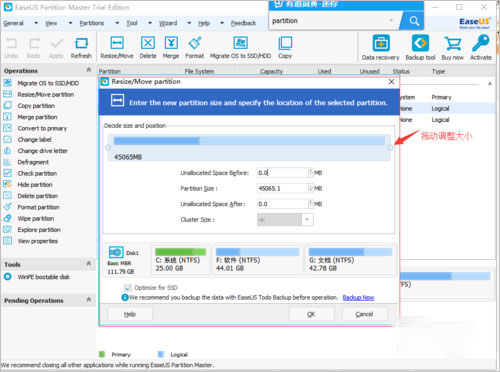Follow the Backup Now link
The height and width of the screenshot is (372, 500).
coord(358,297)
